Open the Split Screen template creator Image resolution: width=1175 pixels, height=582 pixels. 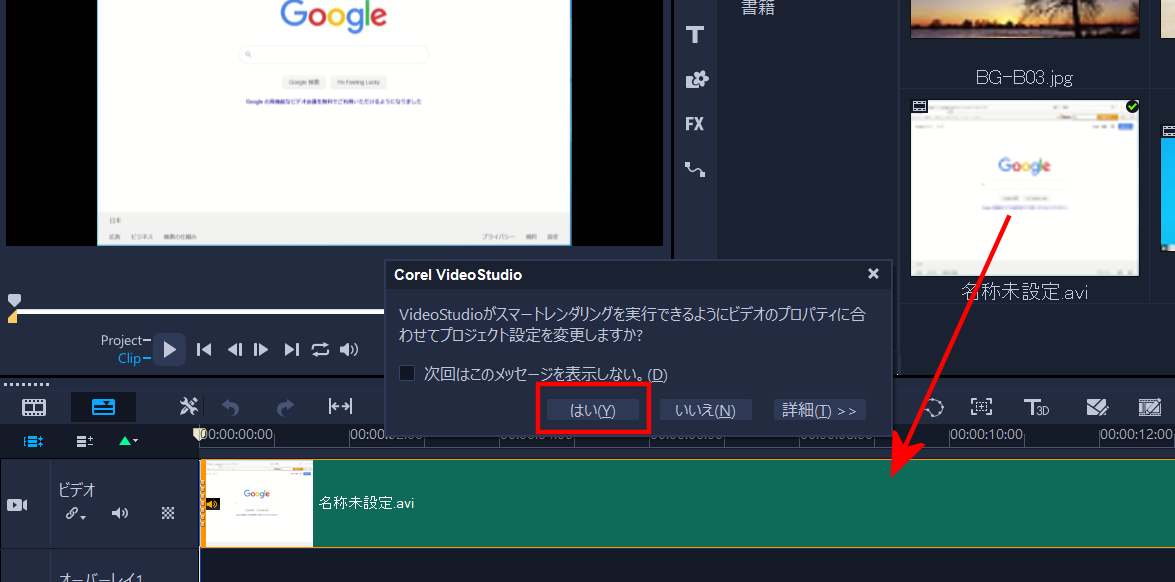click(1150, 407)
